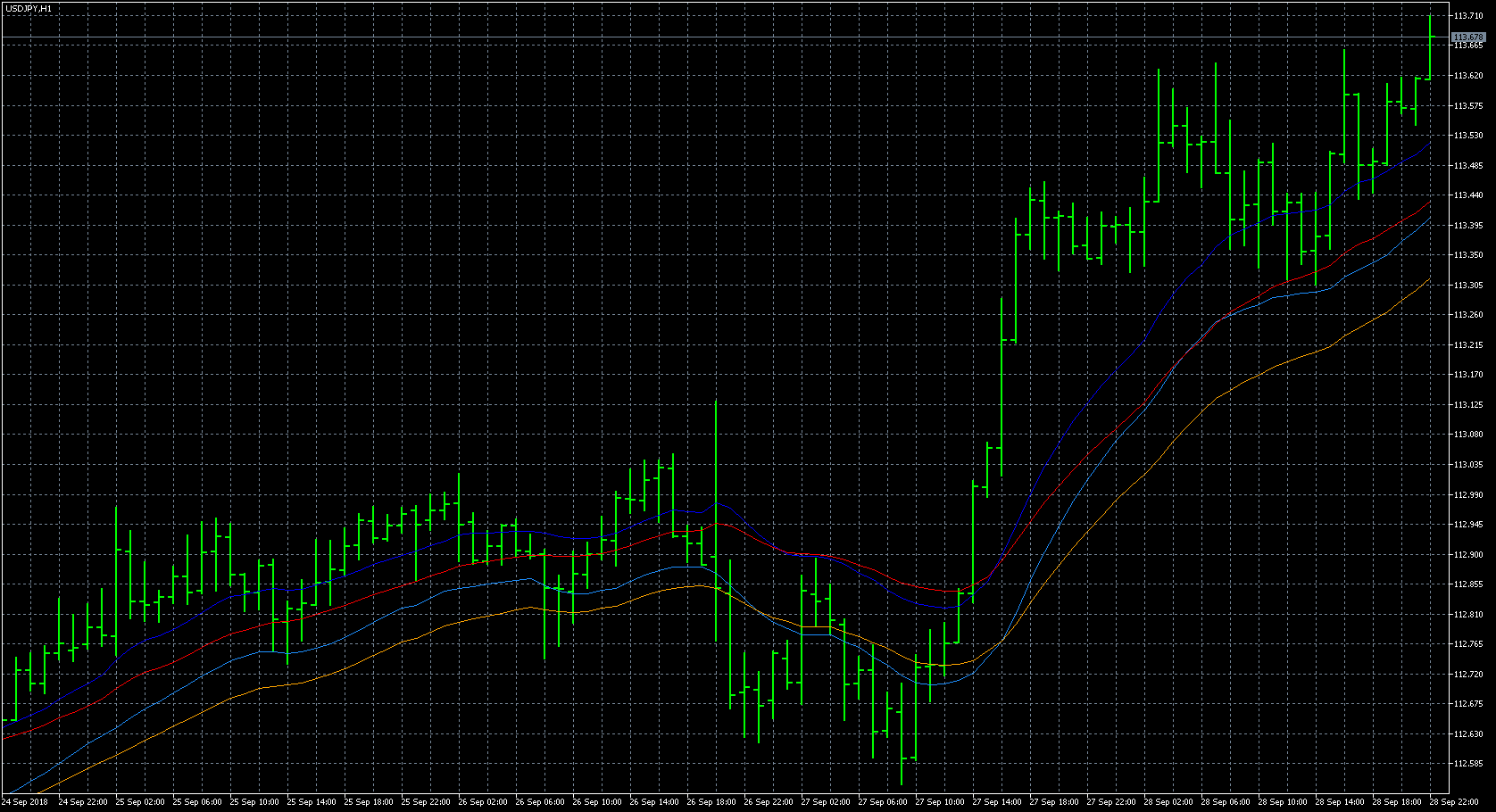The width and height of the screenshot is (1496, 812).
Task: Click the USDJPY,H1 chart title label
Action: [29, 8]
